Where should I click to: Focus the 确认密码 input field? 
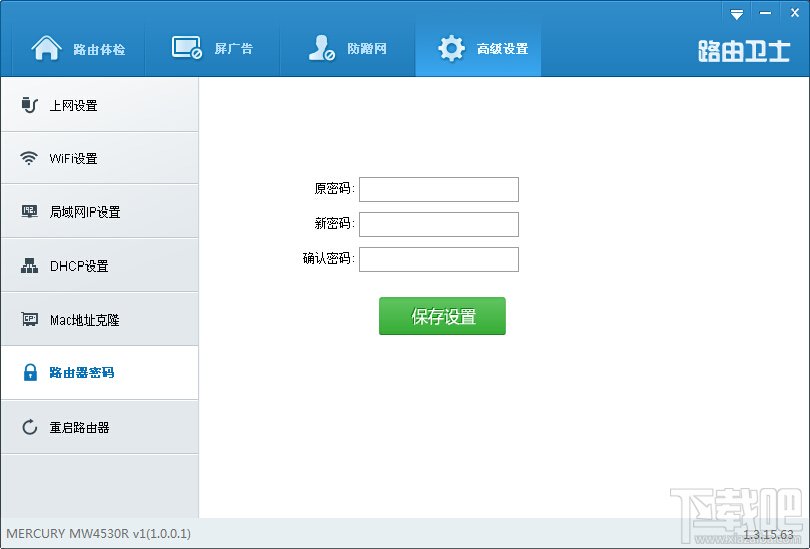[439, 259]
